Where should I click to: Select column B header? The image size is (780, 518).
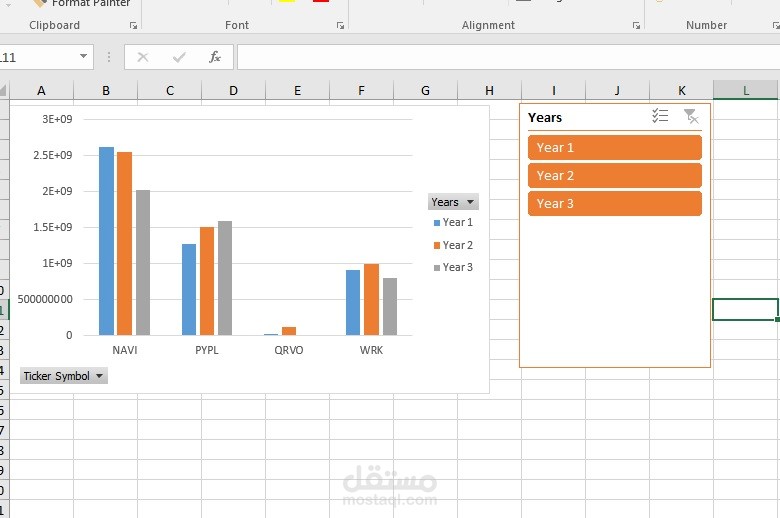[x=105, y=91]
